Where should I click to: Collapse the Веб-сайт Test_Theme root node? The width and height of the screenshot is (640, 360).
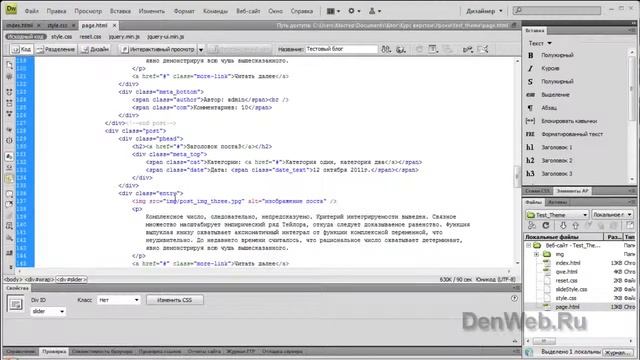pos(529,245)
